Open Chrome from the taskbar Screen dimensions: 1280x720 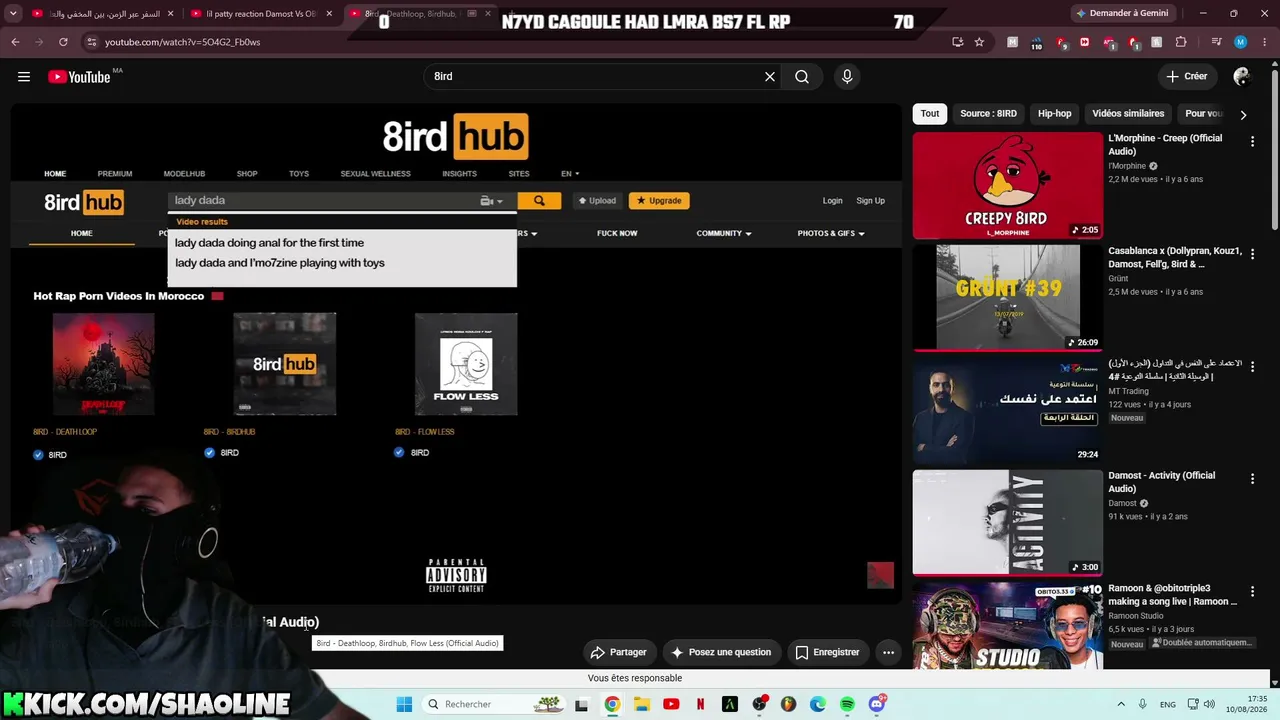pos(612,704)
